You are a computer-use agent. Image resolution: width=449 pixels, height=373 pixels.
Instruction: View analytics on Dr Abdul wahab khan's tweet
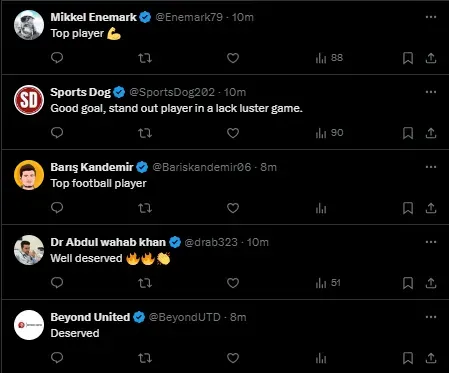(328, 283)
